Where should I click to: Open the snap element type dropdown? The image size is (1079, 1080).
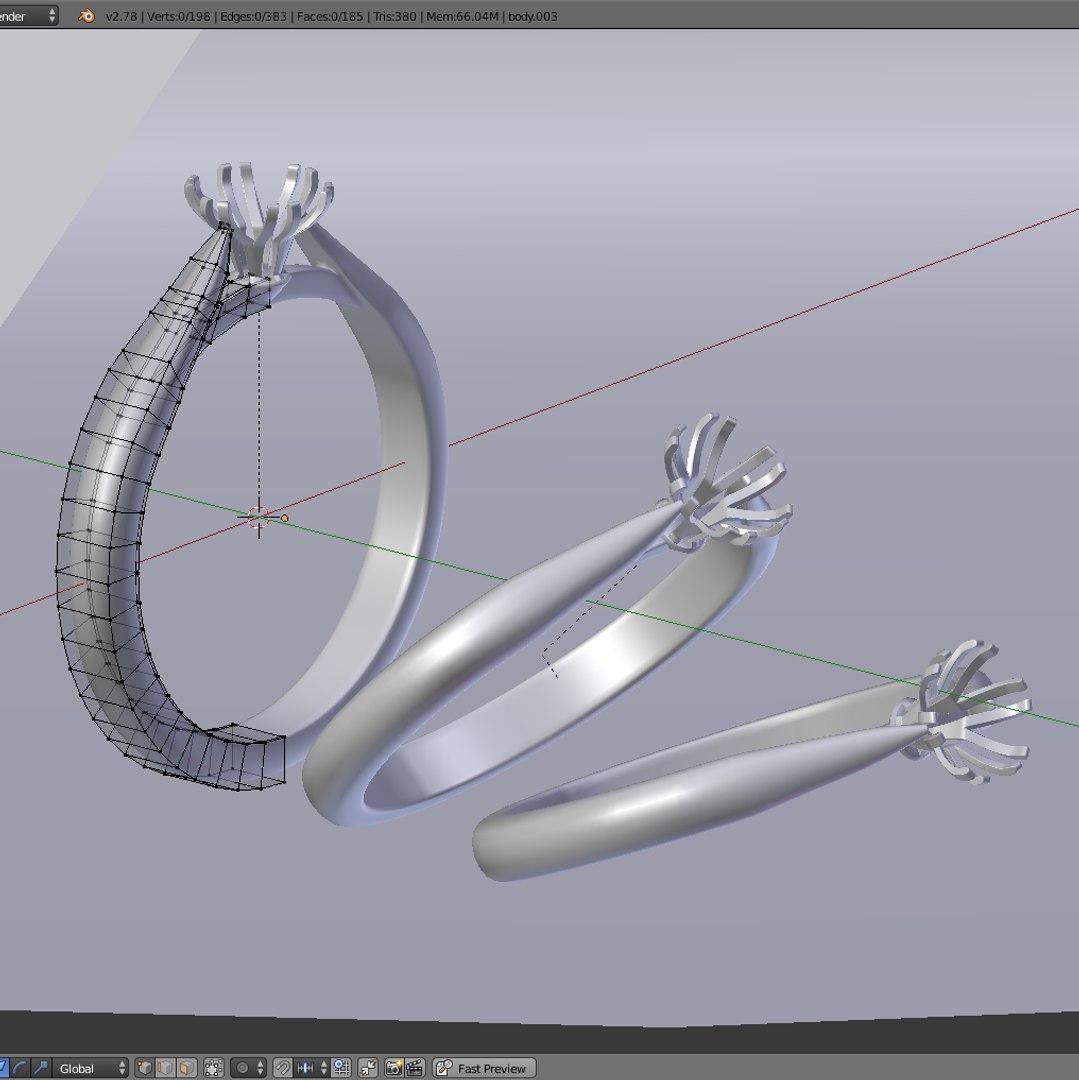coord(311,1068)
